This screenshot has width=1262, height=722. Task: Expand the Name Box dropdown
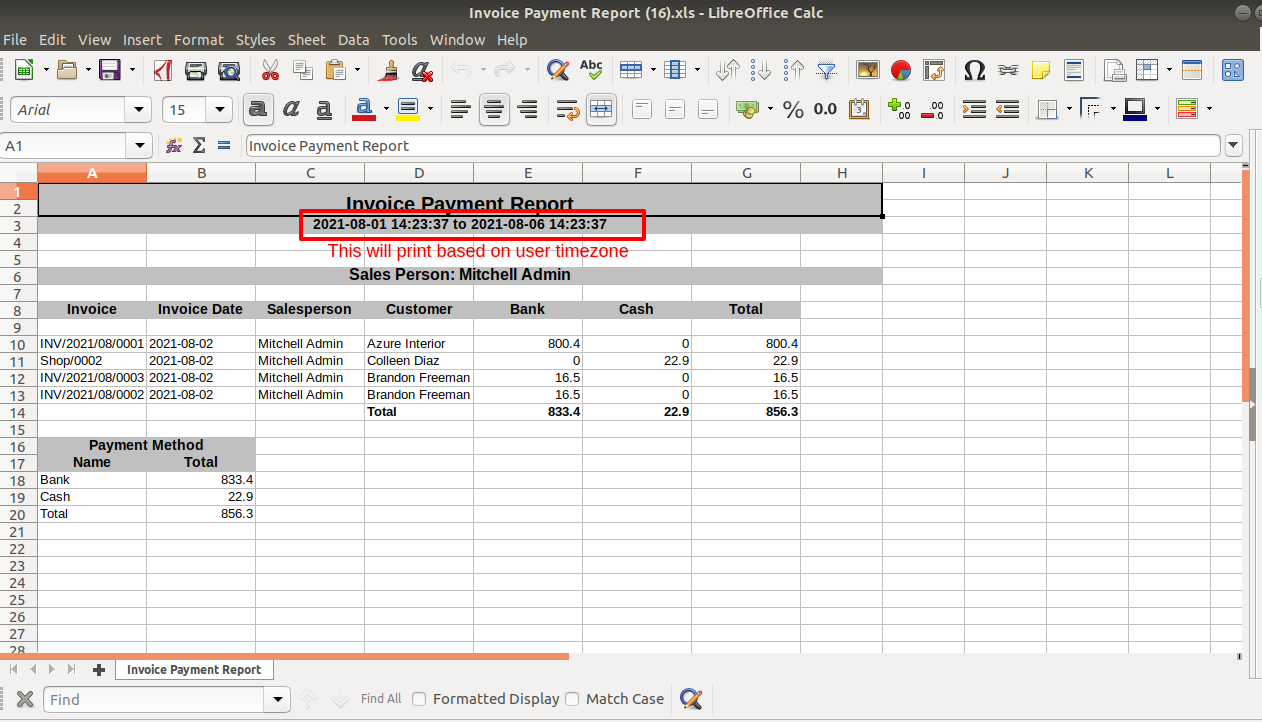[x=140, y=146]
